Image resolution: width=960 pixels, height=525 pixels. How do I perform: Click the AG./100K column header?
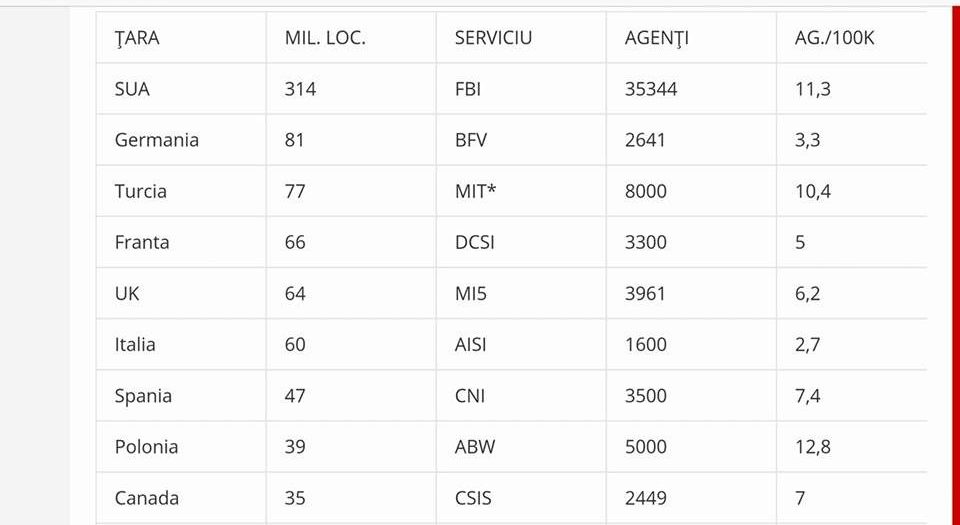point(834,38)
